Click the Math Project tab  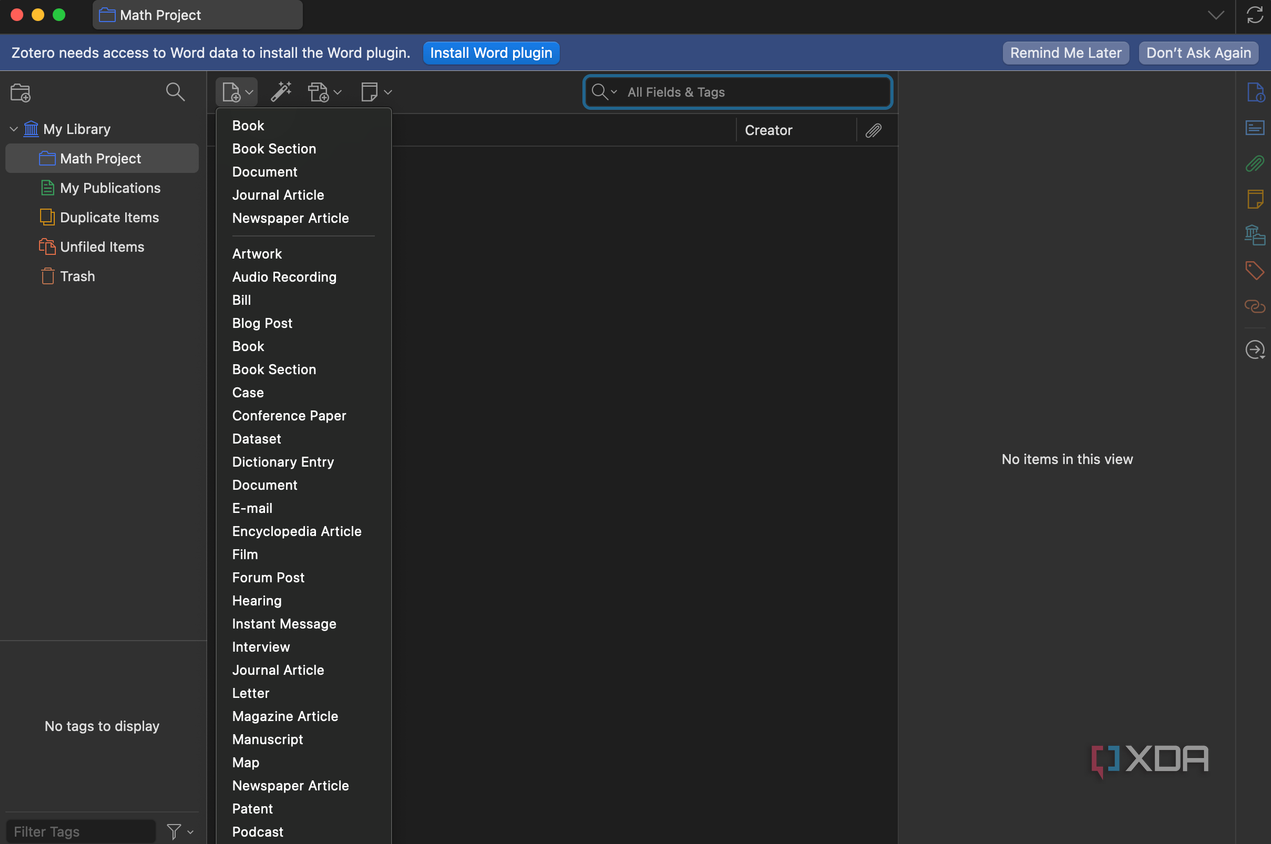[x=198, y=15]
